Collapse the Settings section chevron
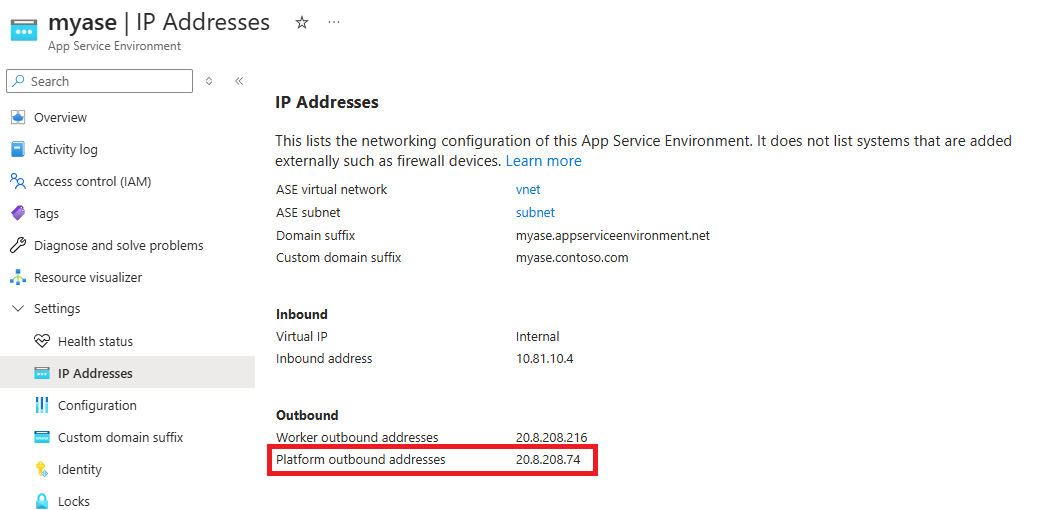Viewport: 1040px width, 510px height. click(x=17, y=309)
